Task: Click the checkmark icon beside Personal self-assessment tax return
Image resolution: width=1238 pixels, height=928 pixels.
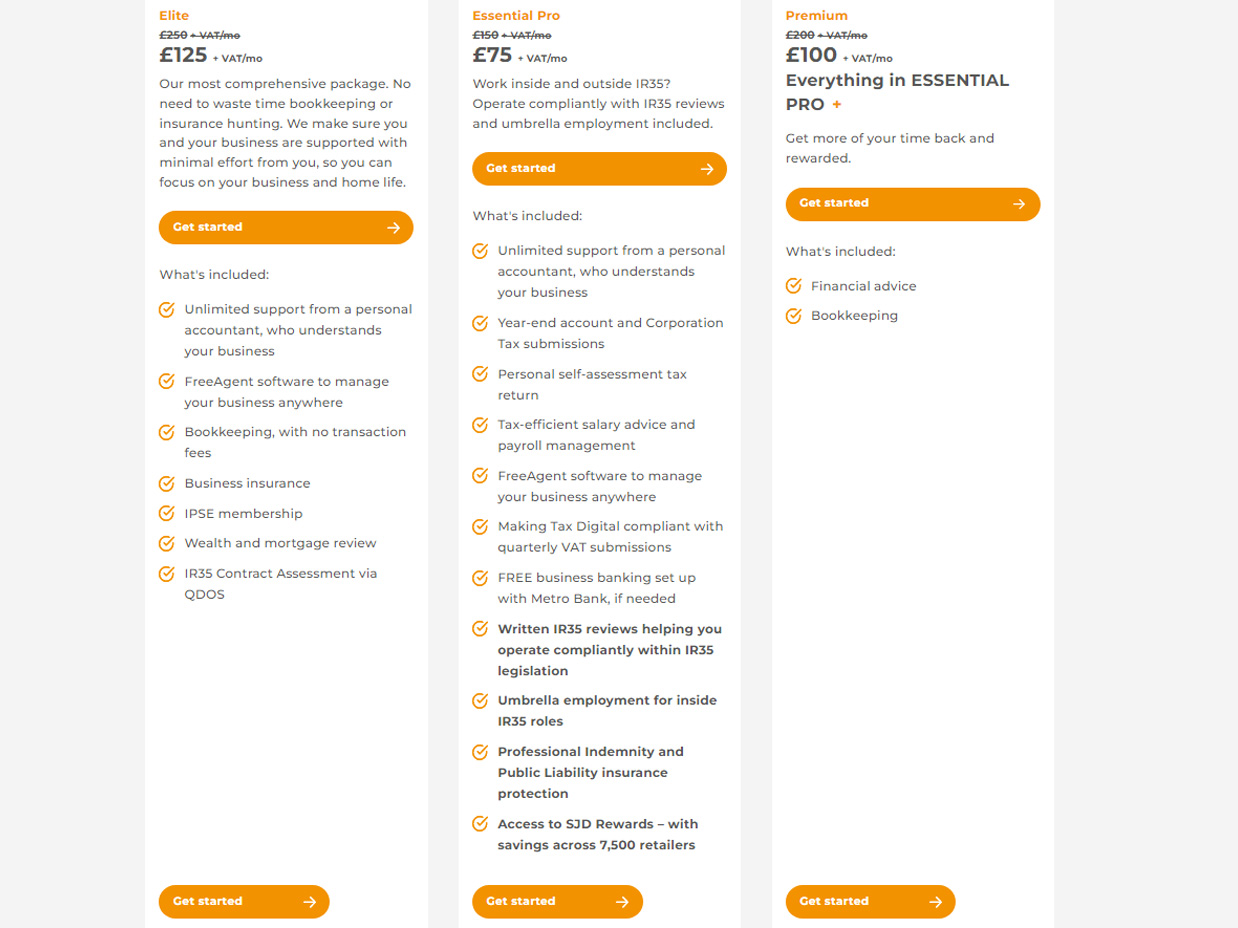Action: point(480,374)
